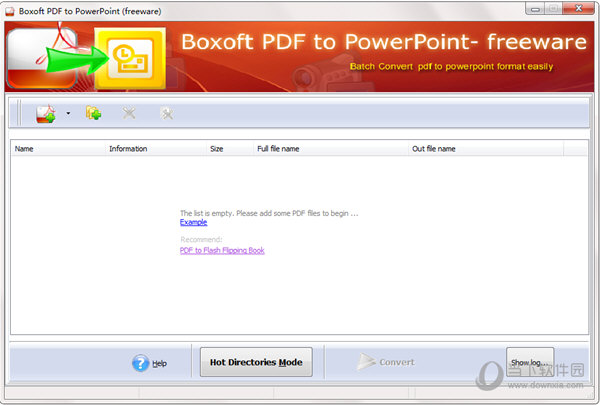600x405 pixels.
Task: Click the Convert play arrow icon
Action: 366,362
